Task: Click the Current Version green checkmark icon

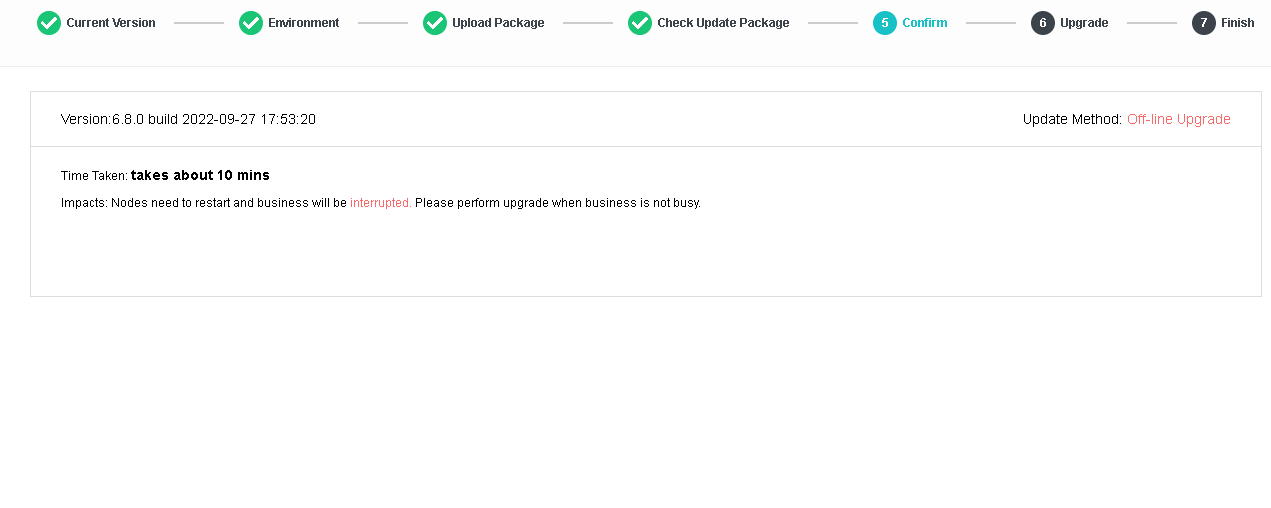Action: click(x=49, y=23)
